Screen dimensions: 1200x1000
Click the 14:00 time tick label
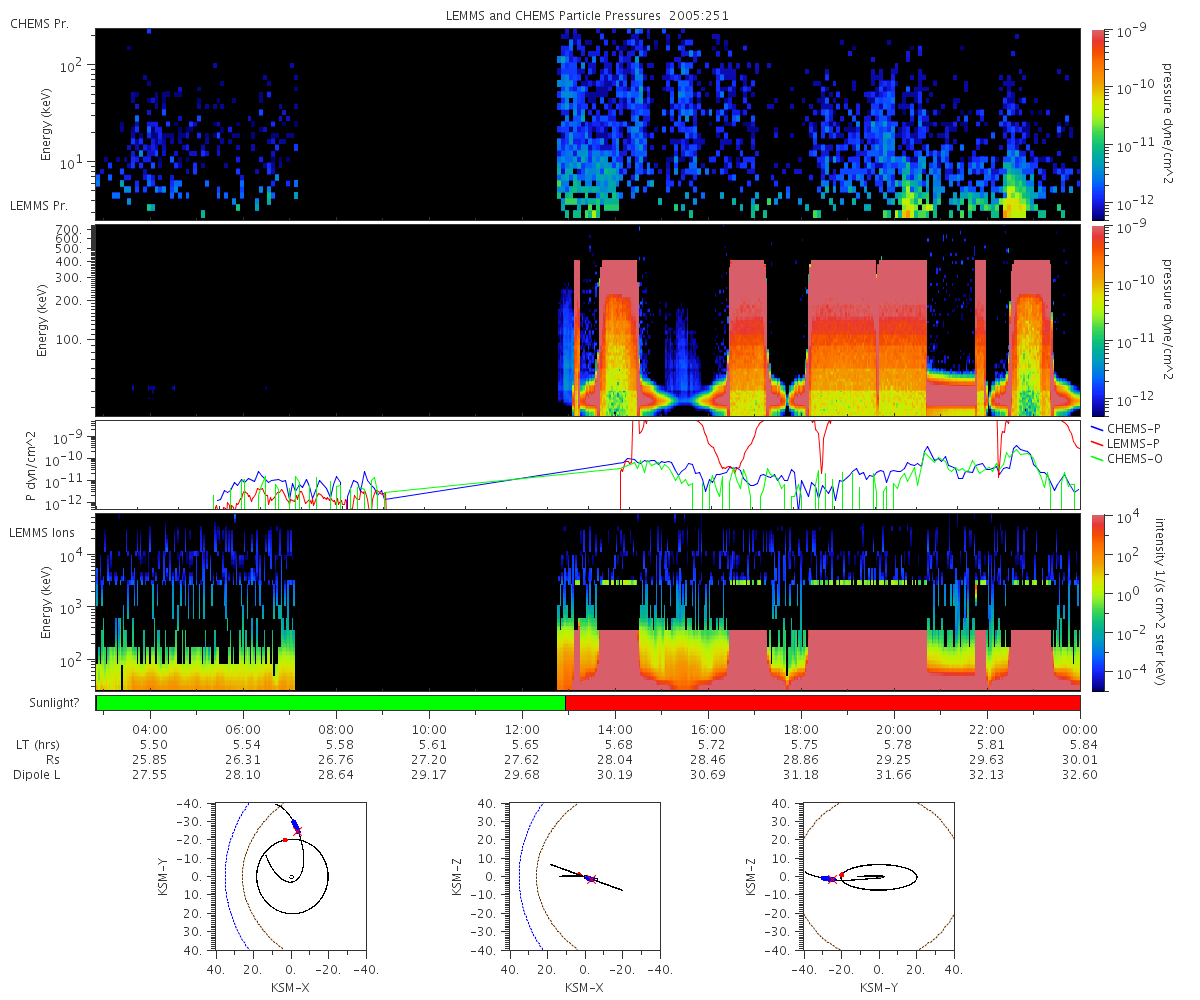click(x=615, y=731)
